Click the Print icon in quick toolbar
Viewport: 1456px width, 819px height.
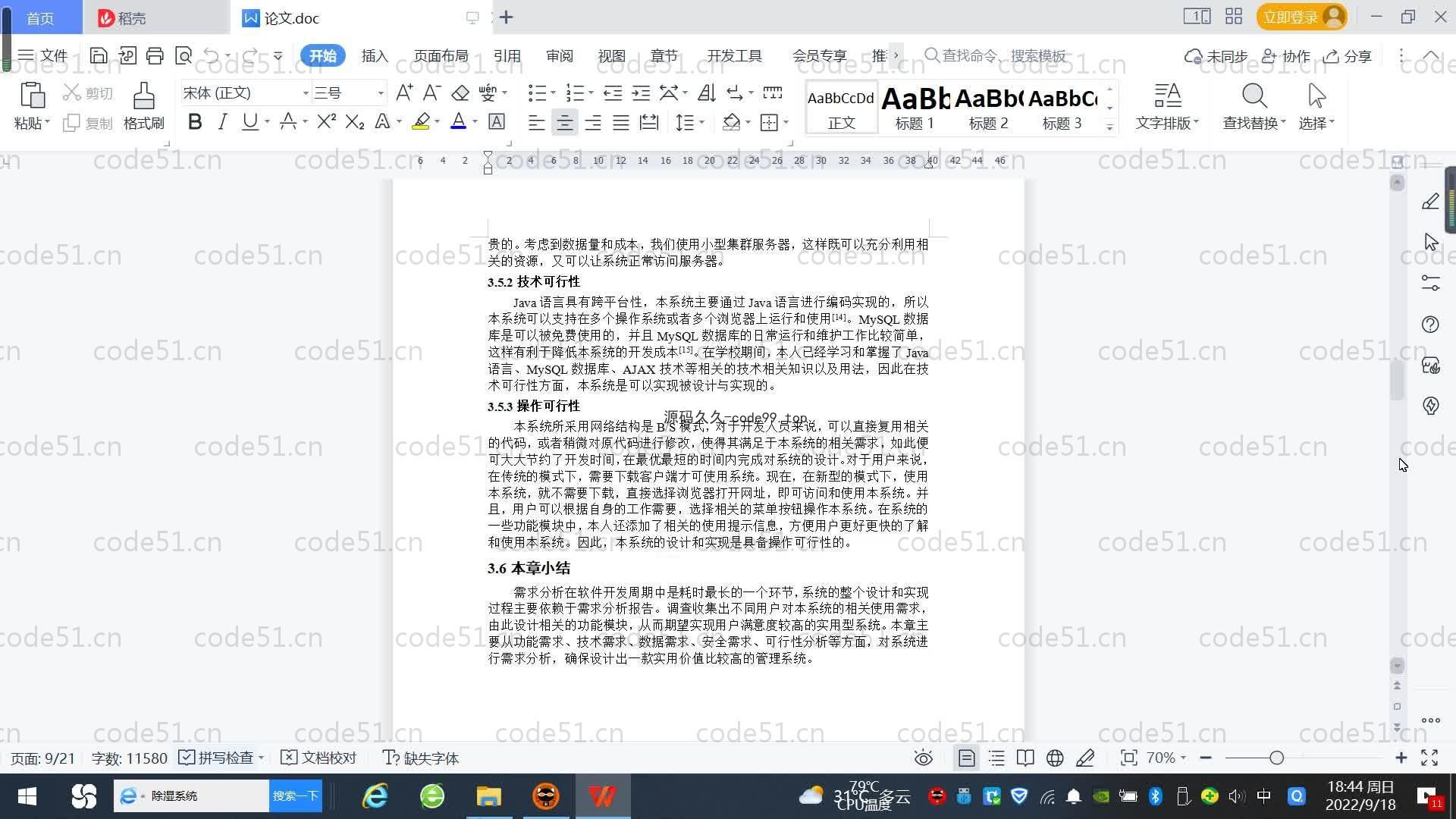(x=155, y=55)
